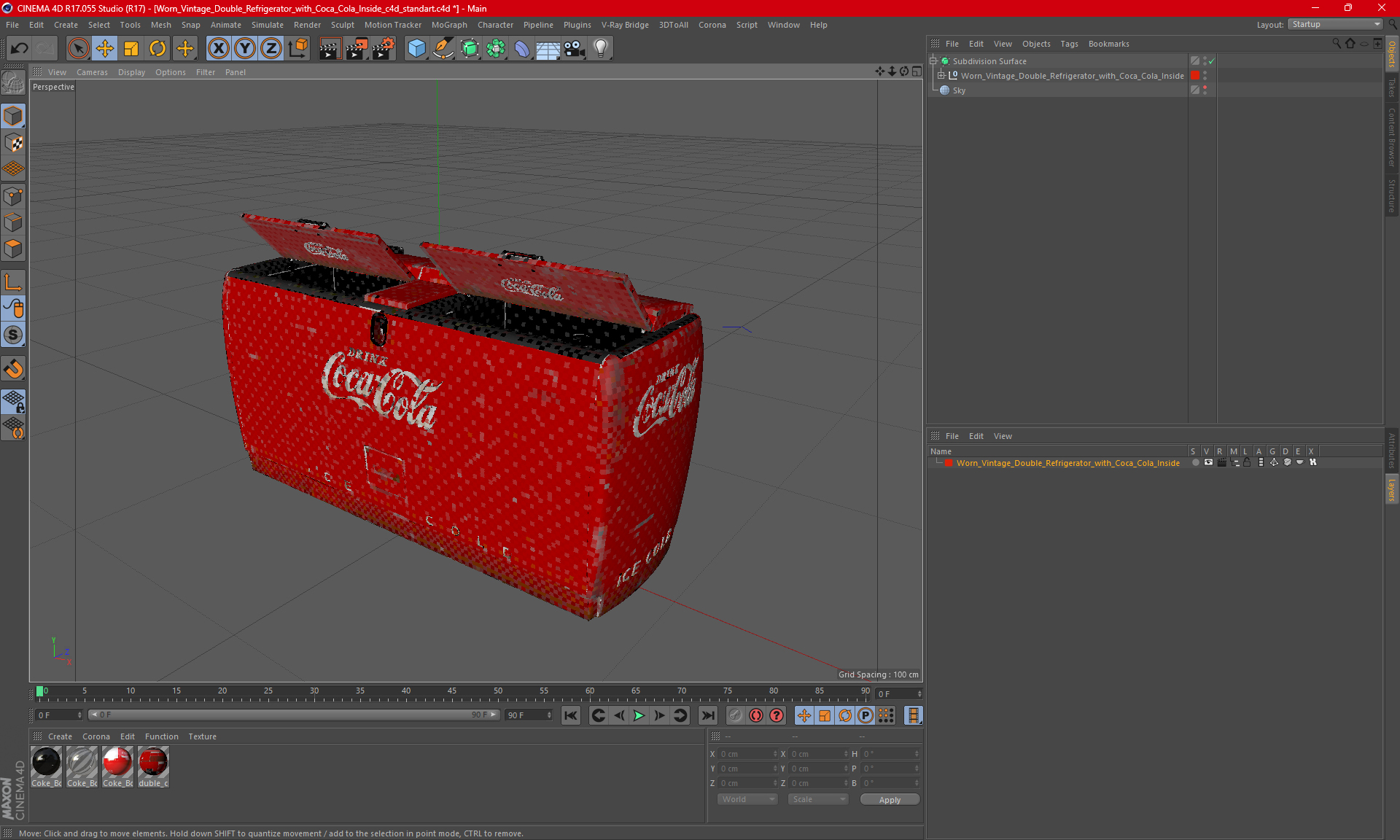Click the Make Editable icon
This screenshot has height=840, width=1400.
click(x=13, y=83)
